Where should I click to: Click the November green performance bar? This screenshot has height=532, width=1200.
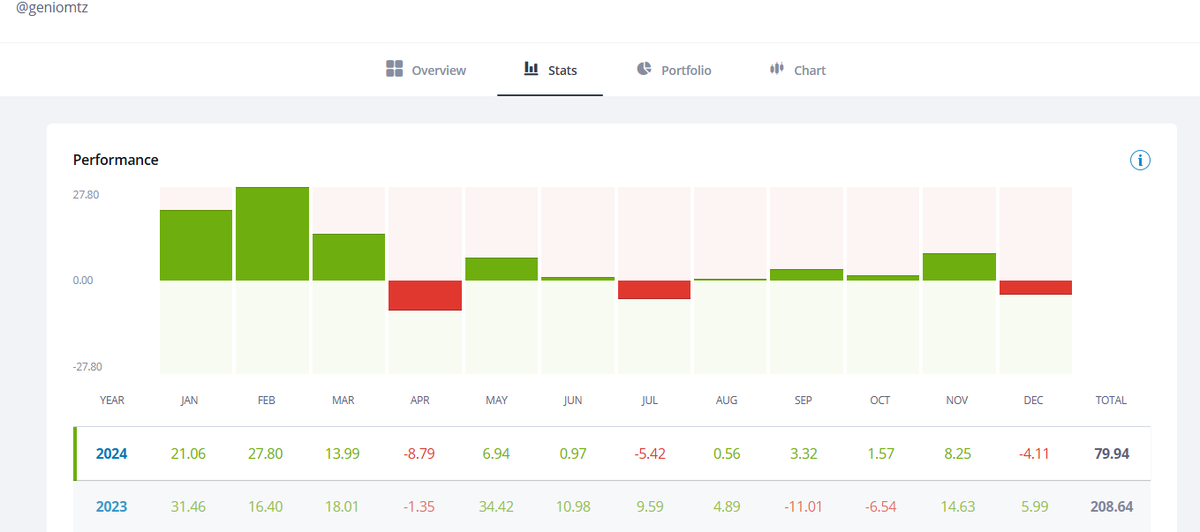[959, 267]
